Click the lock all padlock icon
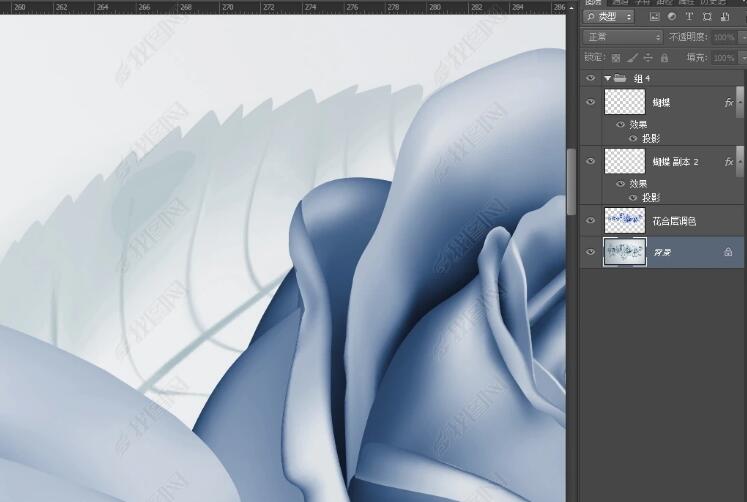This screenshot has height=502, width=747. pyautogui.click(x=664, y=58)
